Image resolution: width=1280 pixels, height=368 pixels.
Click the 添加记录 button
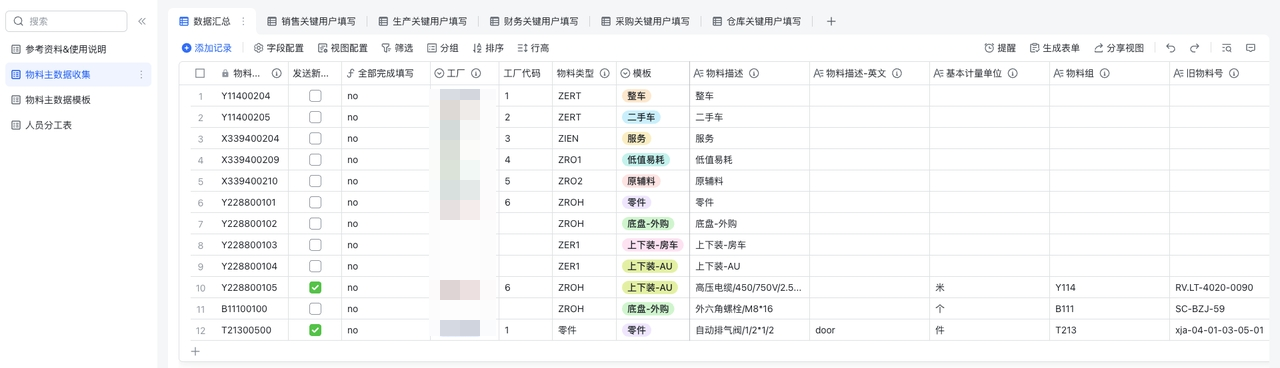tap(206, 48)
